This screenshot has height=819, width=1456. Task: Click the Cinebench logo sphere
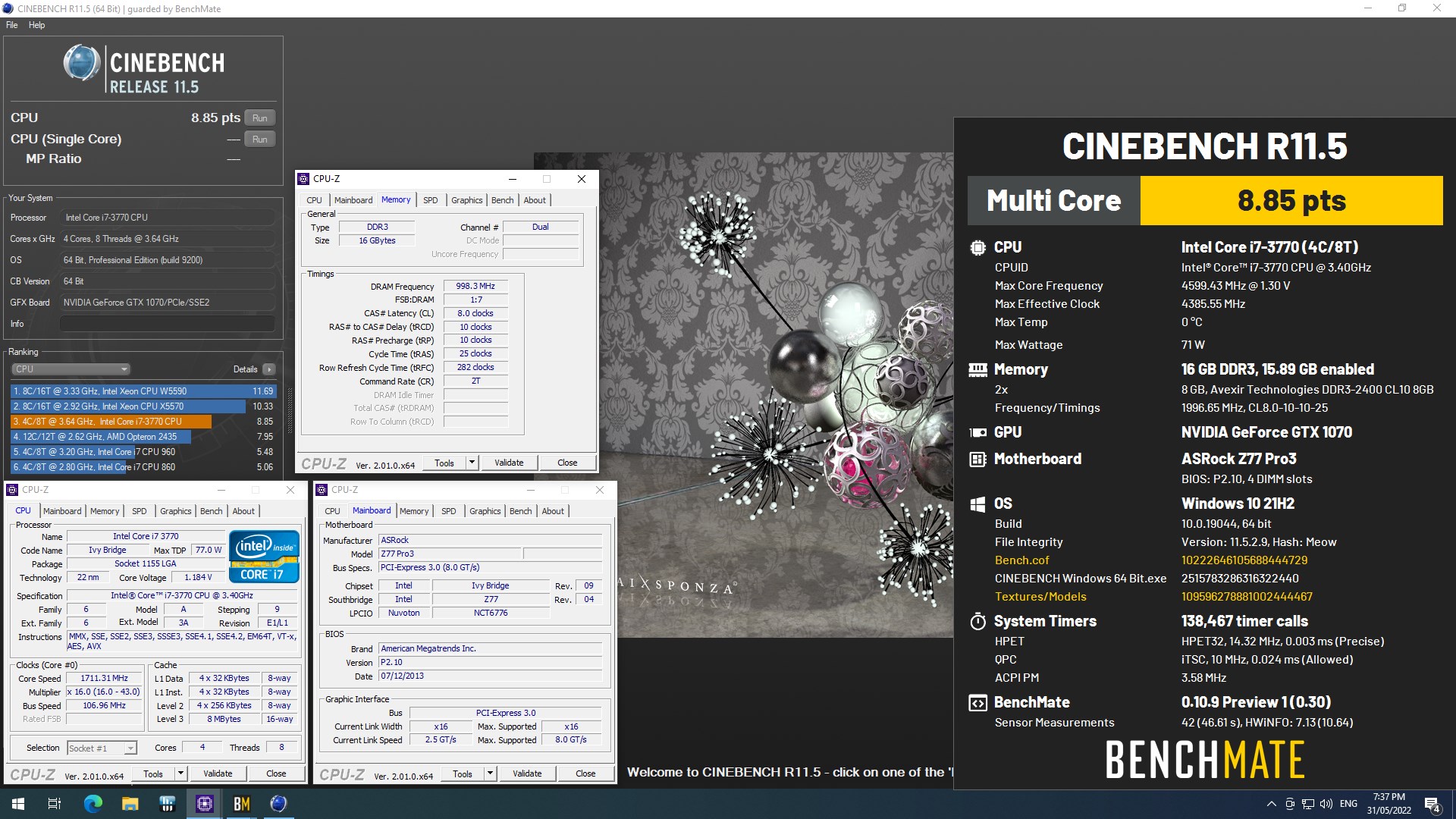(x=82, y=63)
